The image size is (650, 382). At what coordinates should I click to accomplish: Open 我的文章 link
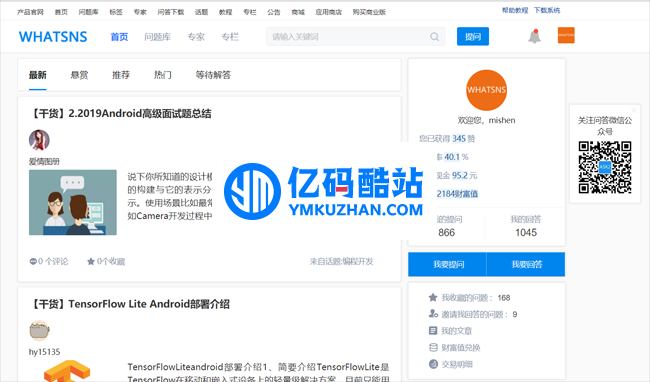(x=456, y=331)
